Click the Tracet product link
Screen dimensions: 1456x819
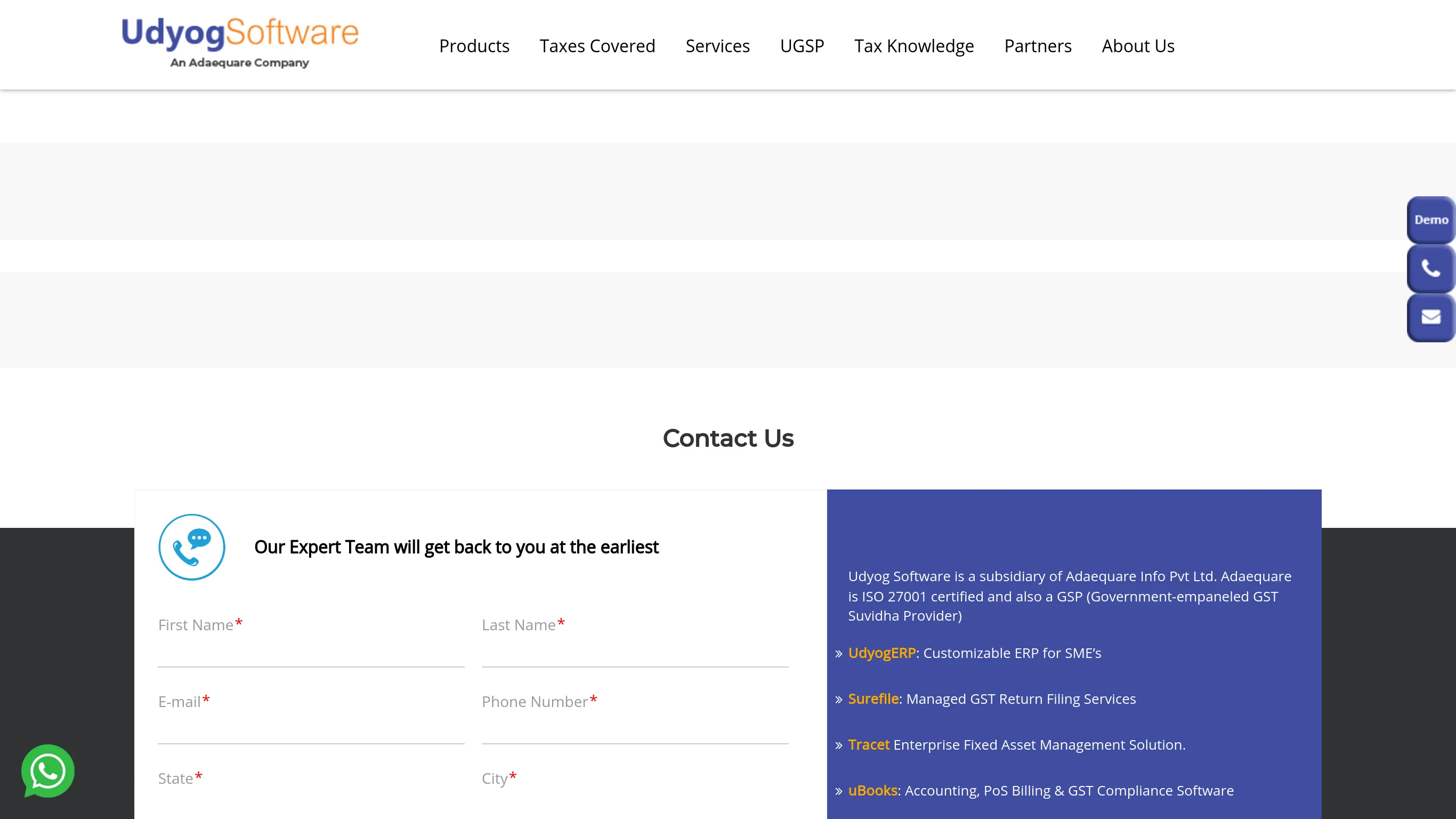tap(869, 744)
